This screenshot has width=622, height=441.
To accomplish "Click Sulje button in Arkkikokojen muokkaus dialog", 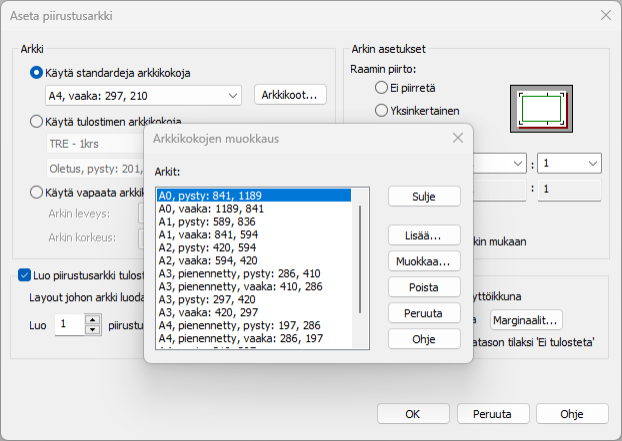I will click(424, 196).
